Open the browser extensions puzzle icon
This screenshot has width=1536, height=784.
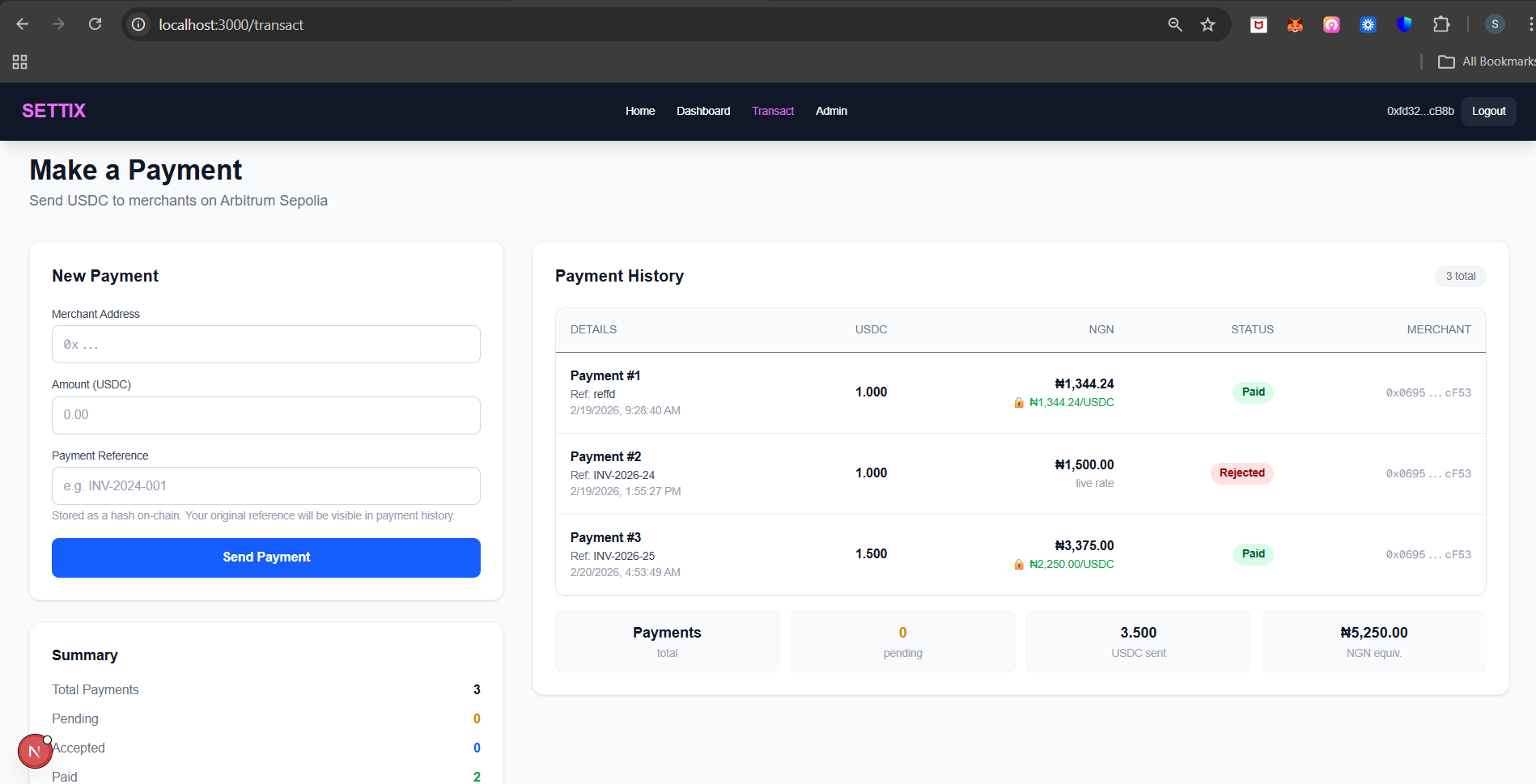(1441, 25)
